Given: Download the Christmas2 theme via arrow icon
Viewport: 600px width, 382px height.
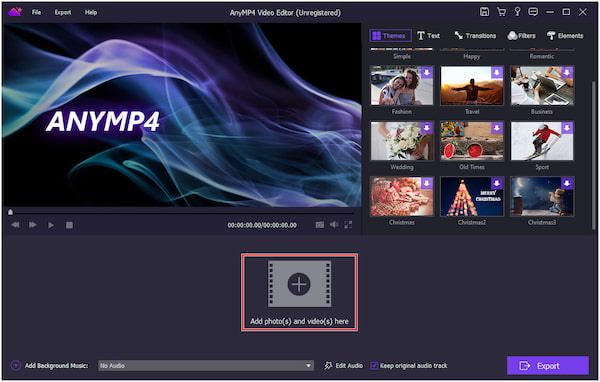Looking at the screenshot, I should 497,183.
